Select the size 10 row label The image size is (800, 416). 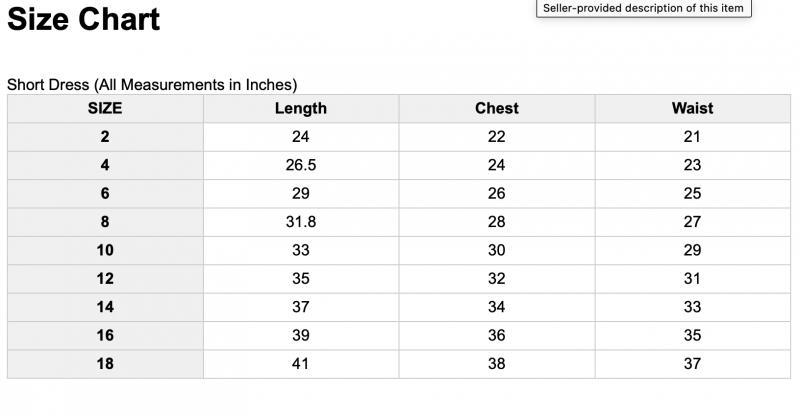(105, 250)
